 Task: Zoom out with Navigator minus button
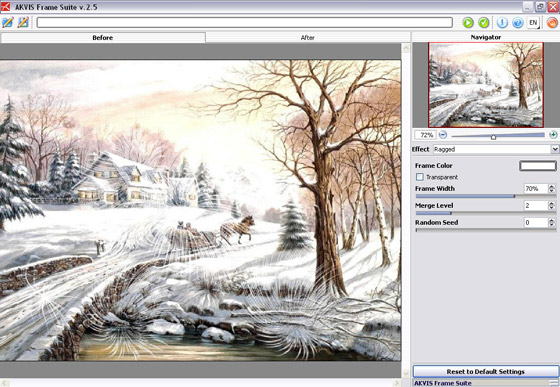tap(443, 135)
